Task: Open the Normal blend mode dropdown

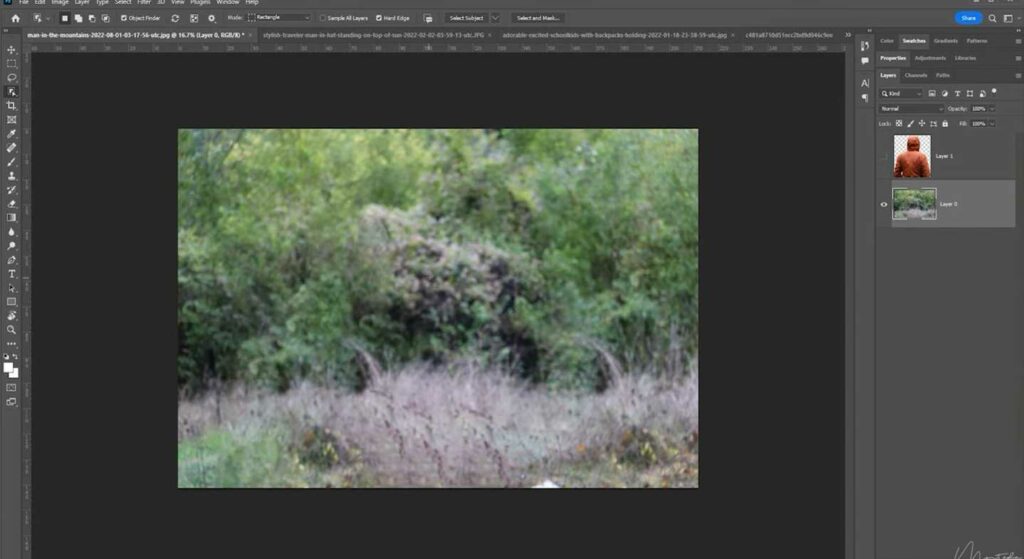Action: click(912, 108)
